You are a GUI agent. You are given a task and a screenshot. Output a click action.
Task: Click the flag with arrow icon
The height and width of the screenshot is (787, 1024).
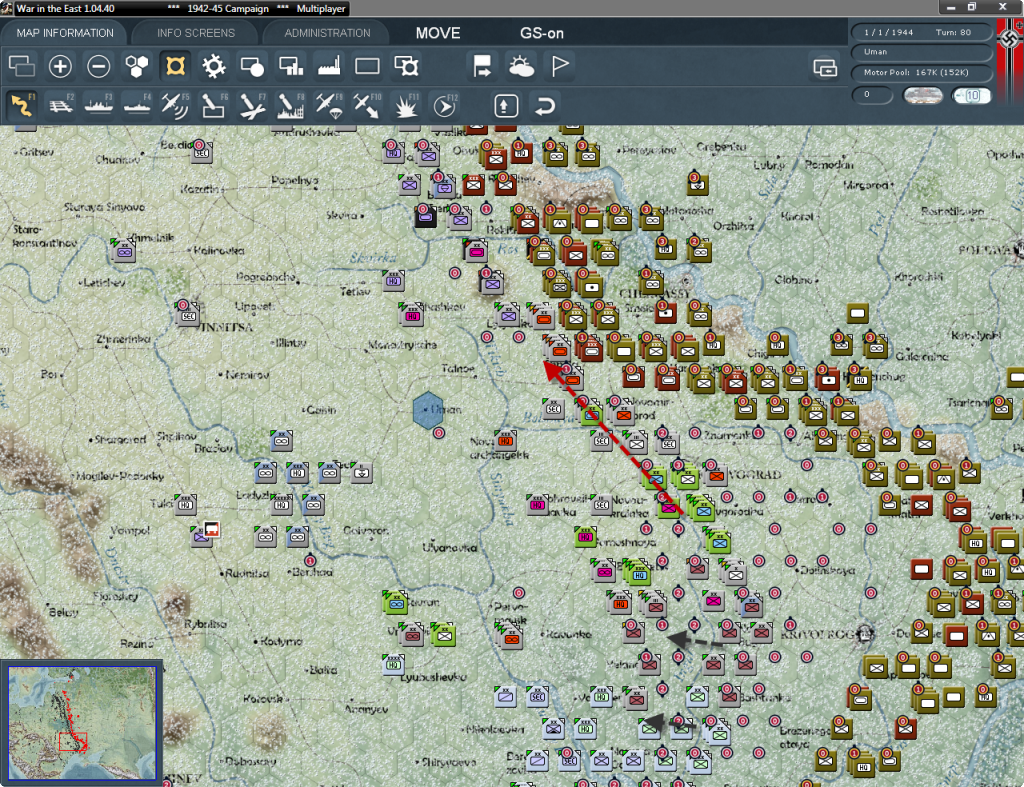tap(482, 66)
